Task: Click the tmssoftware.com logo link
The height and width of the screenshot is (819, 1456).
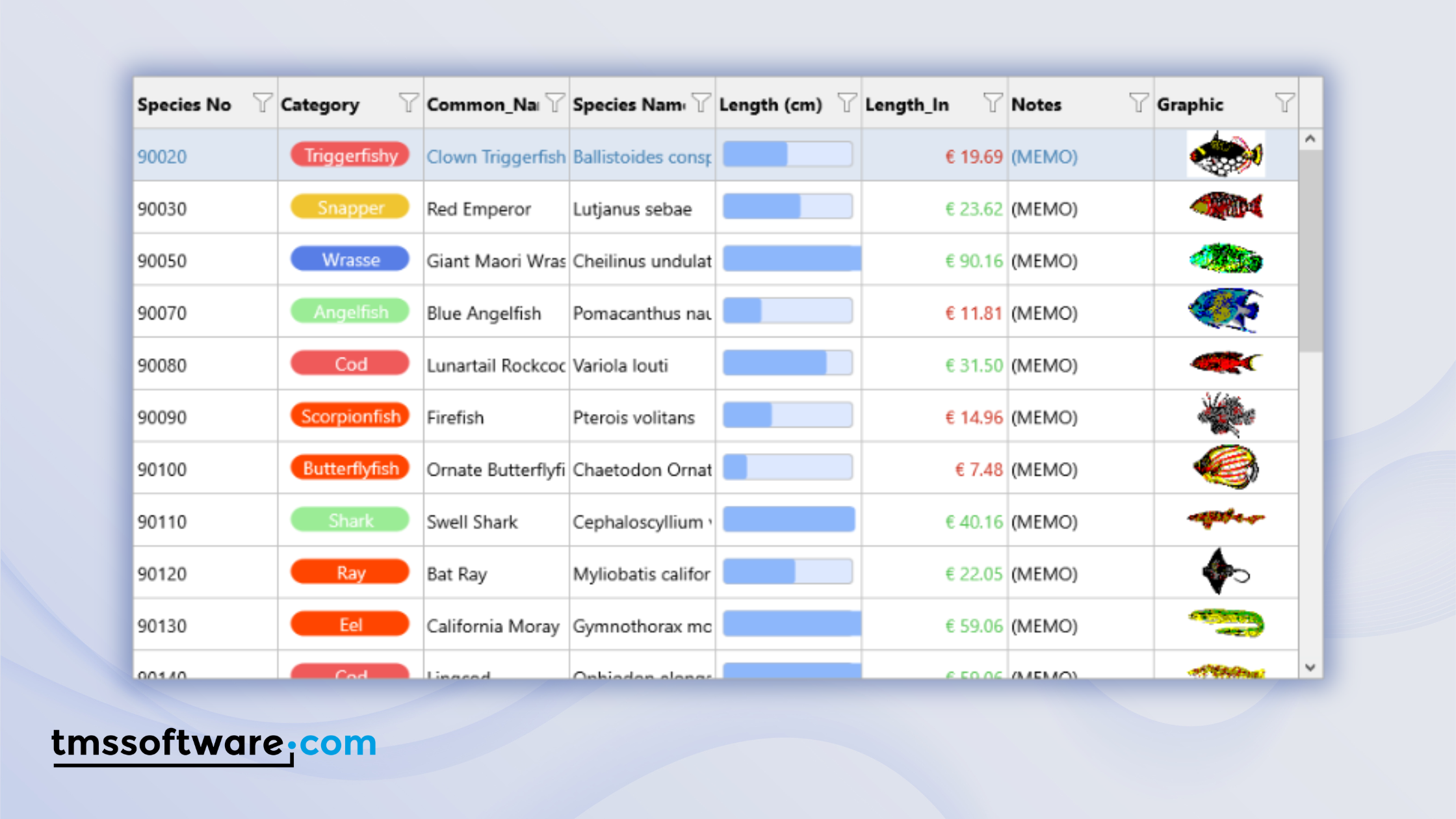Action: (x=214, y=744)
